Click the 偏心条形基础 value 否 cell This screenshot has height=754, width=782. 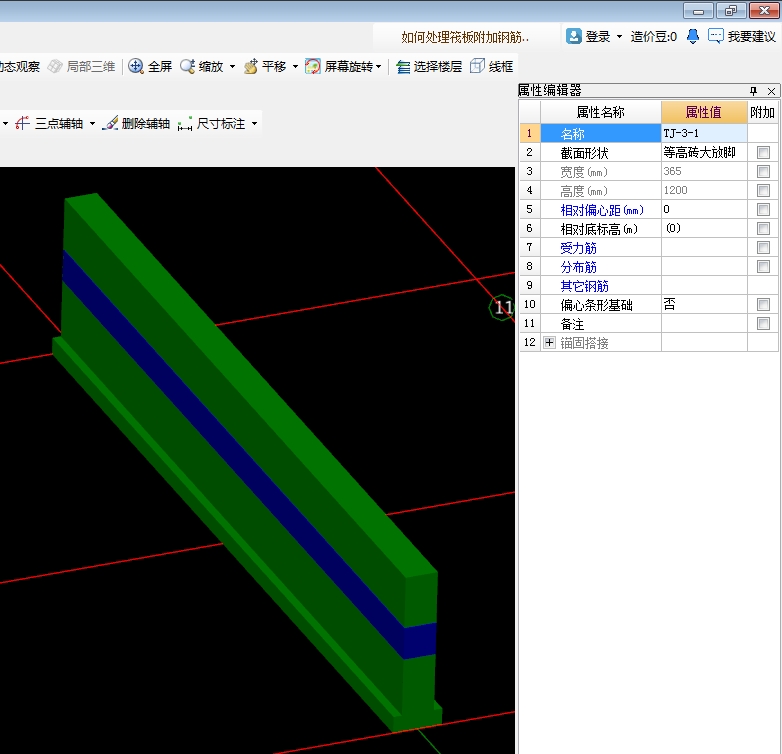704,304
